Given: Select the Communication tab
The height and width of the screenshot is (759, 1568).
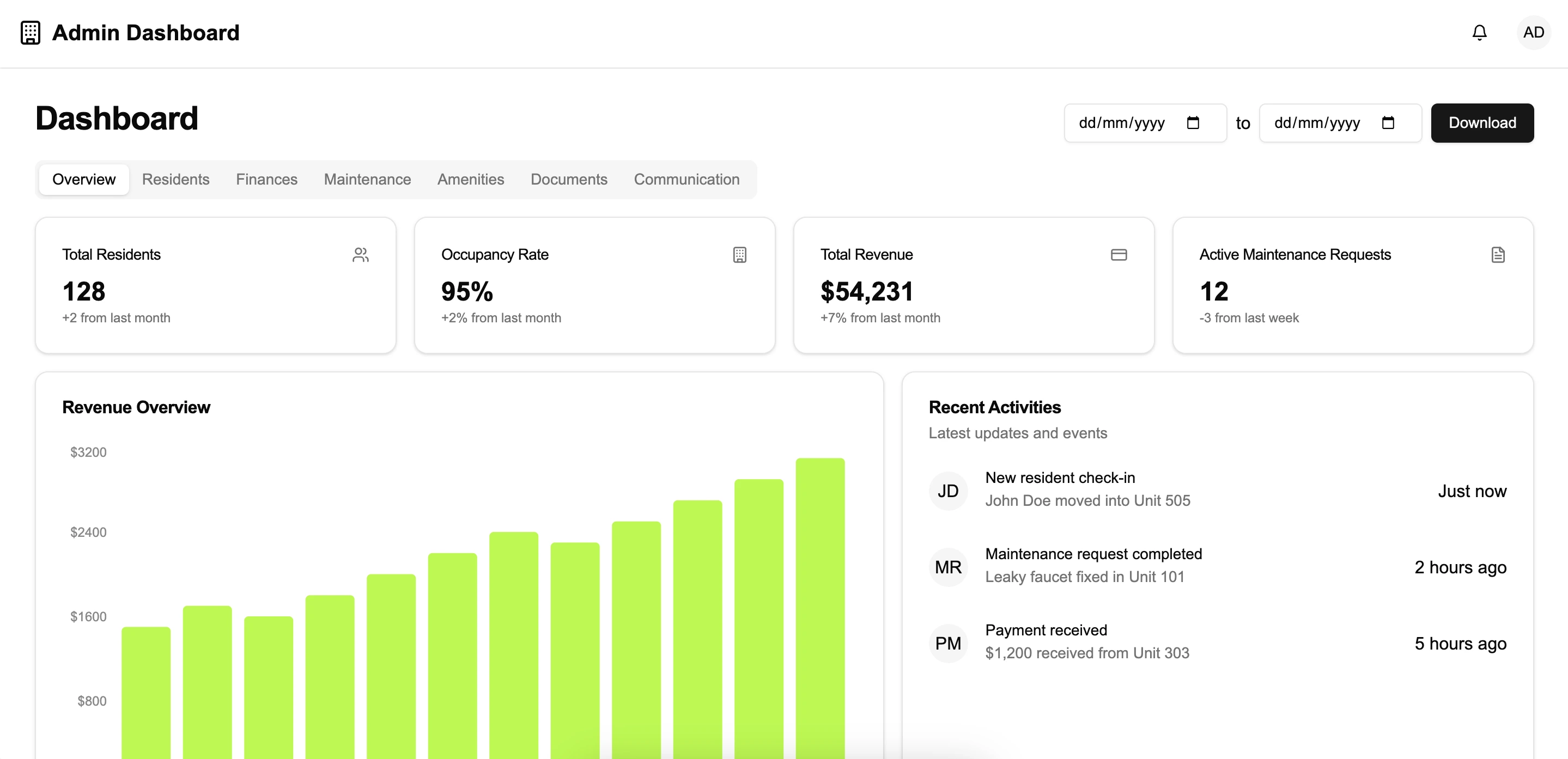Looking at the screenshot, I should (686, 180).
